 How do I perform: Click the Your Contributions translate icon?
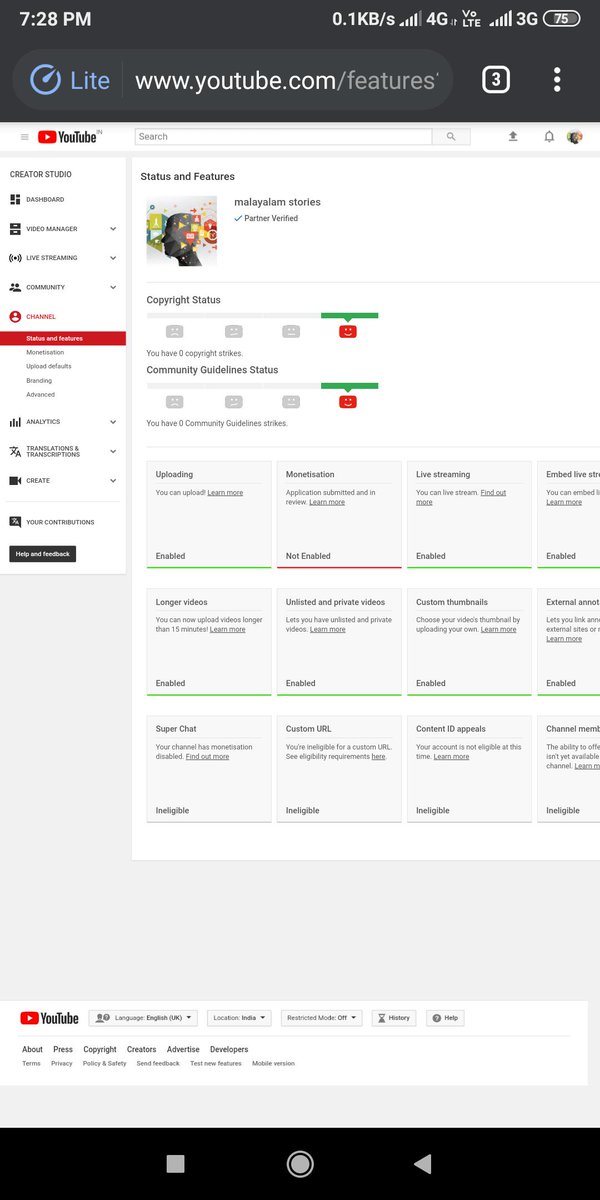[x=15, y=522]
